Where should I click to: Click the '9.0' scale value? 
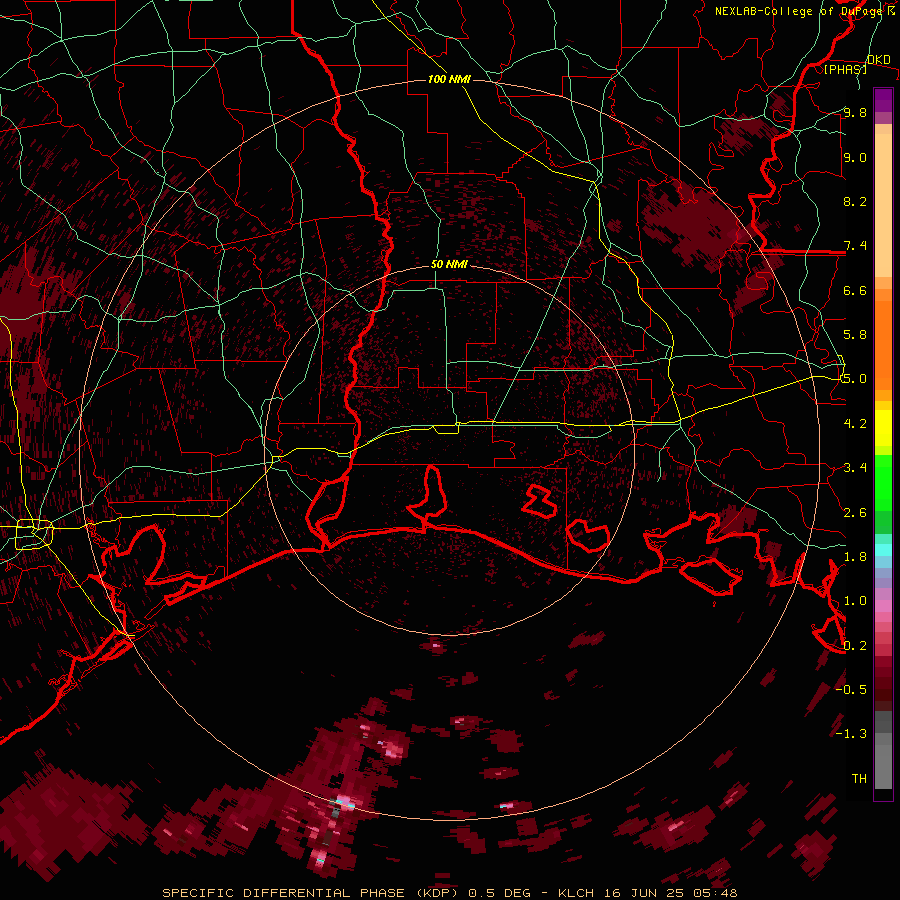pyautogui.click(x=855, y=157)
